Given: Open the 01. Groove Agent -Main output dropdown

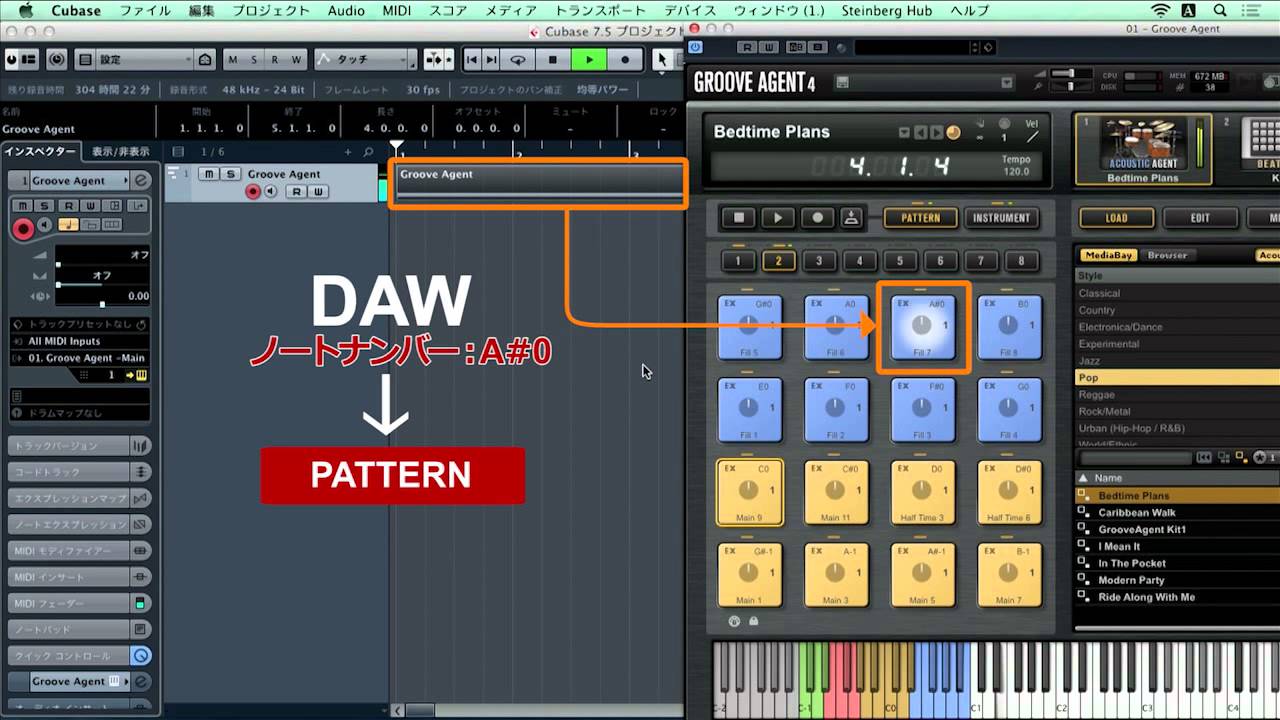Looking at the screenshot, I should (79, 358).
